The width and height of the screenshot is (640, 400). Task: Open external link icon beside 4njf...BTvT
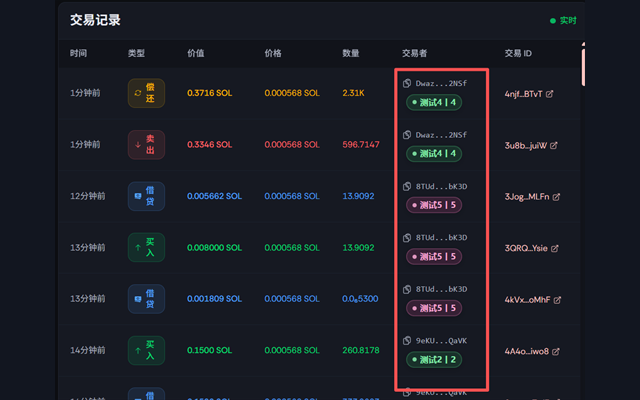pyautogui.click(x=549, y=94)
